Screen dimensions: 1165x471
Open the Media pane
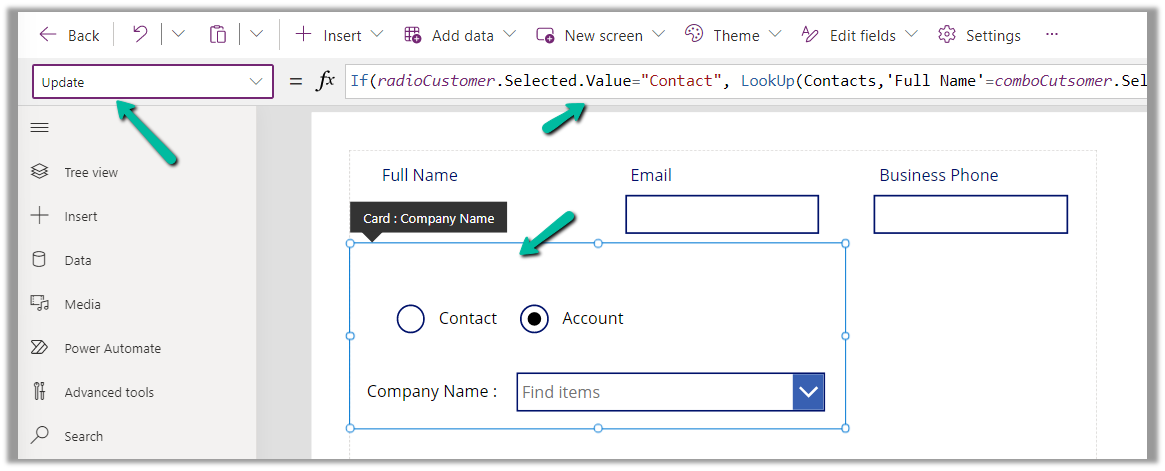tap(82, 304)
